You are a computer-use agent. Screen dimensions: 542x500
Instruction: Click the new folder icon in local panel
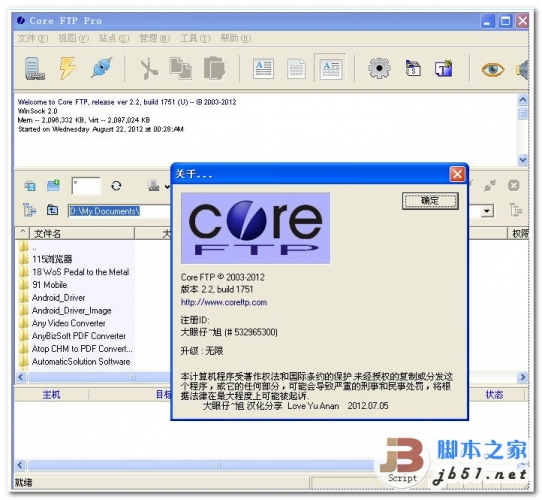(x=53, y=186)
